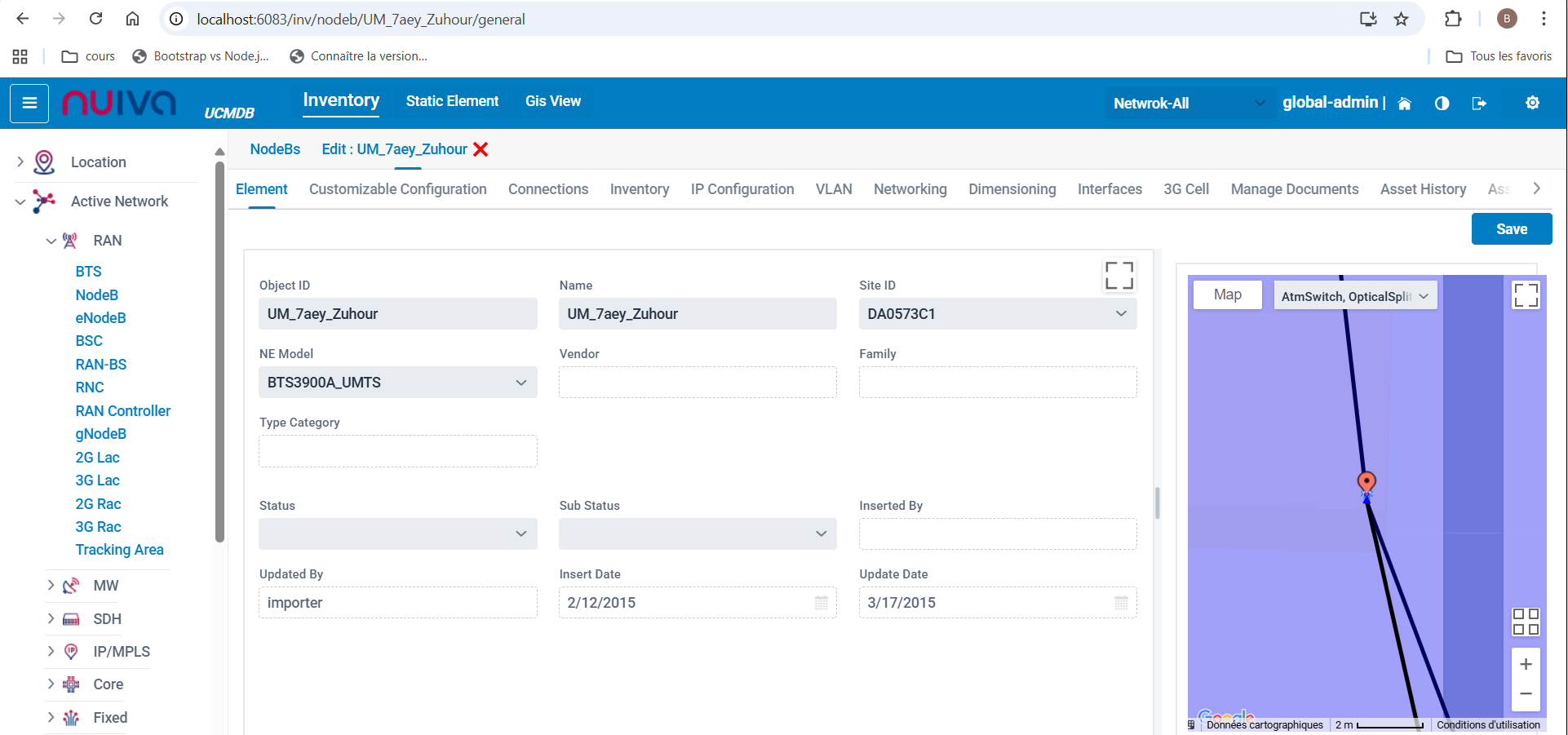Open the settings gear icon
1568x735 pixels.
pyautogui.click(x=1532, y=103)
